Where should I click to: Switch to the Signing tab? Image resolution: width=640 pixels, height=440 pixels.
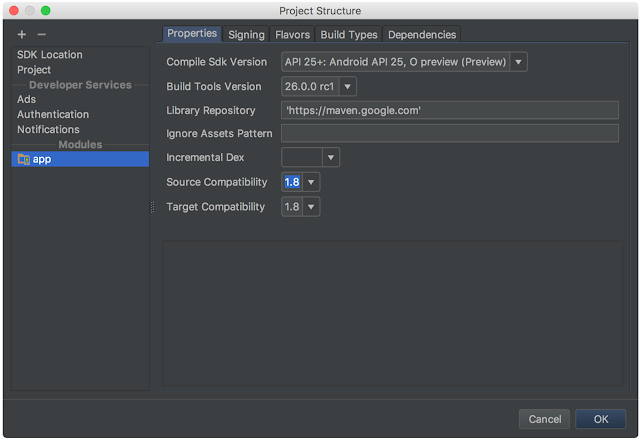[x=246, y=35]
